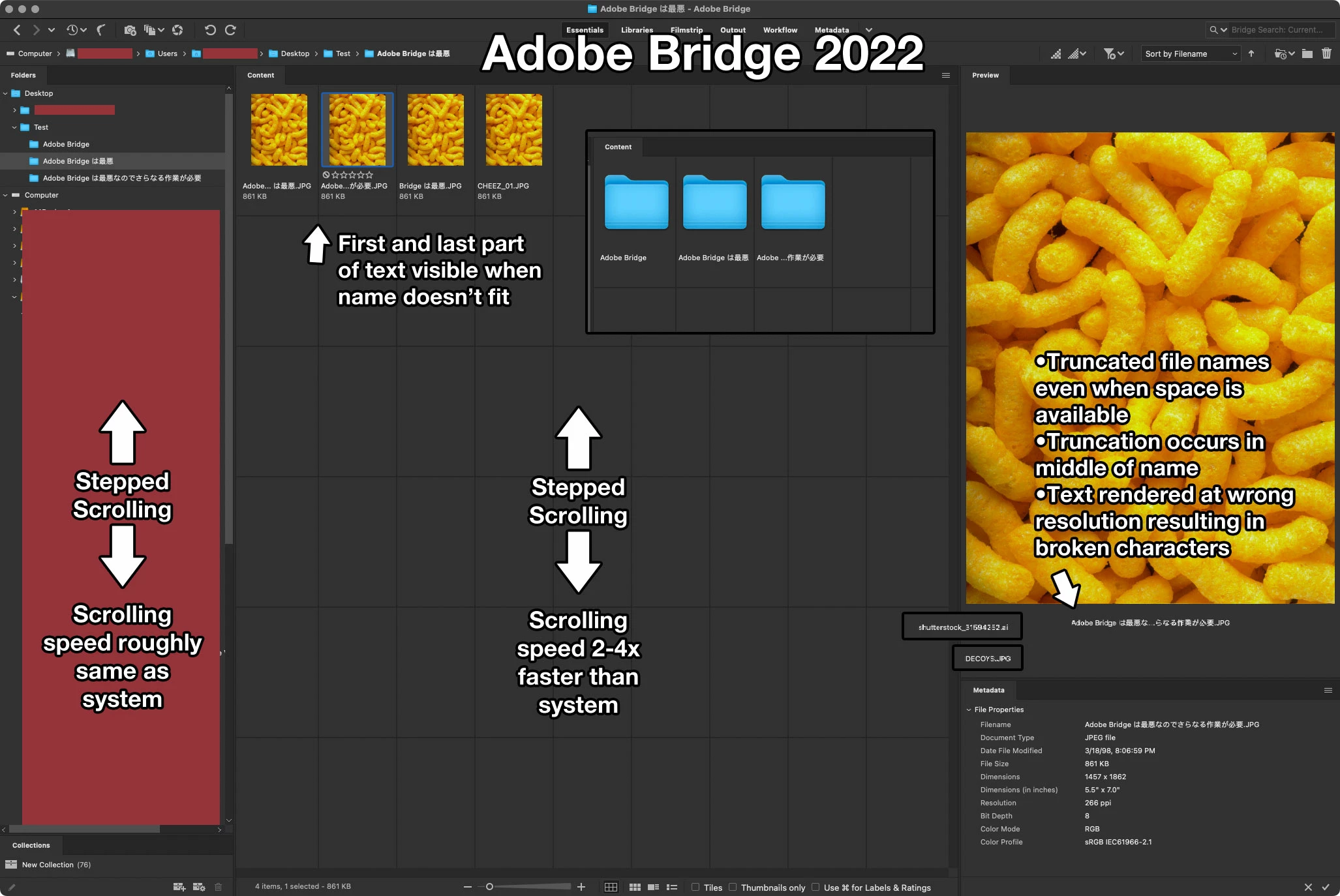Screen dimensions: 1340x896
Task: Rotate 90 degrees counterclockwise
Action: click(209, 30)
